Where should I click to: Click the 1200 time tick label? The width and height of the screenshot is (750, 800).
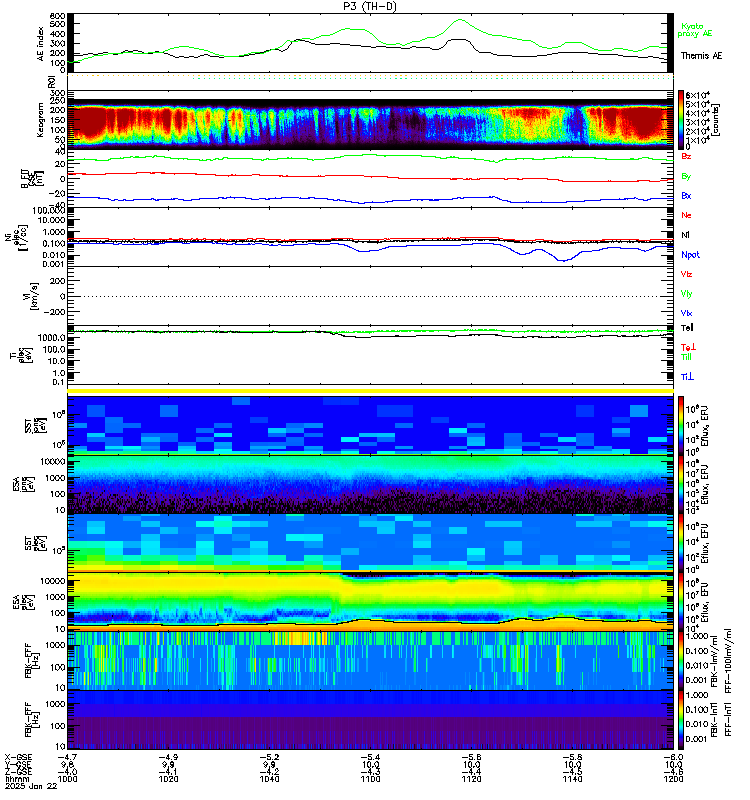point(673,780)
